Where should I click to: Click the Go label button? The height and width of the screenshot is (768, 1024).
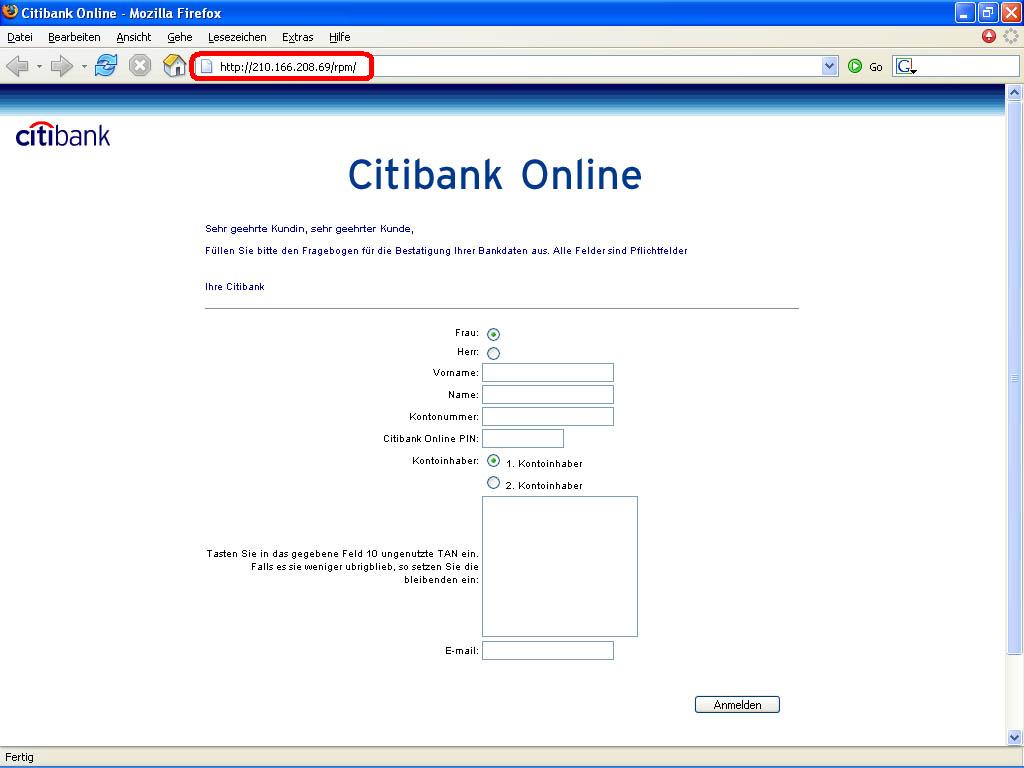point(876,67)
